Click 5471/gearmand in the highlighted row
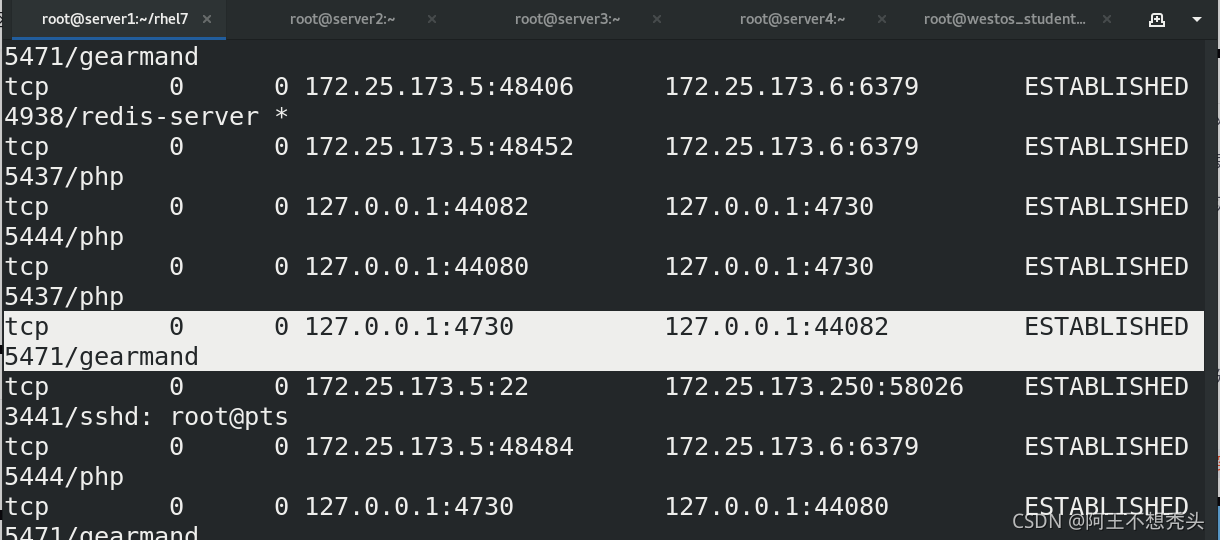Screen dimensions: 1220x540 coord(101,357)
